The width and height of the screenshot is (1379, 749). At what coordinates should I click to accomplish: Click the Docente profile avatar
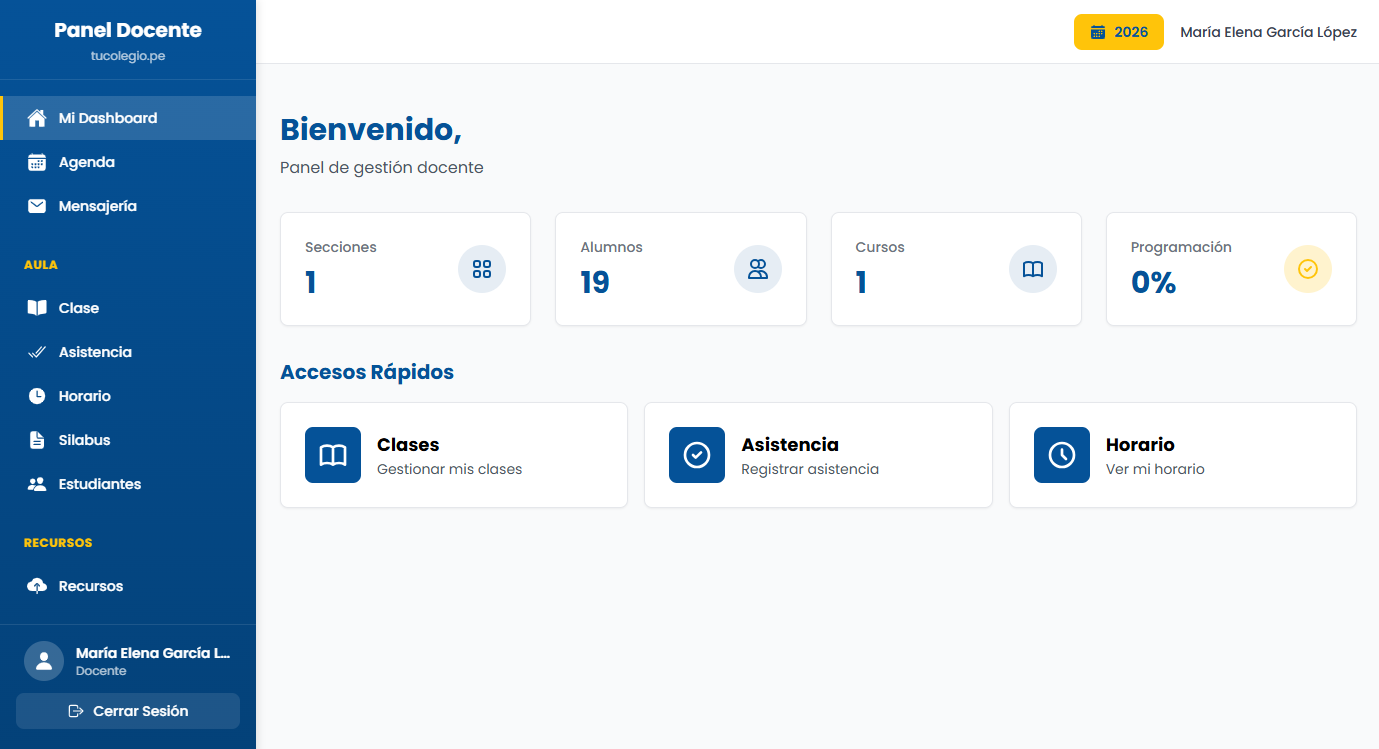click(x=44, y=660)
